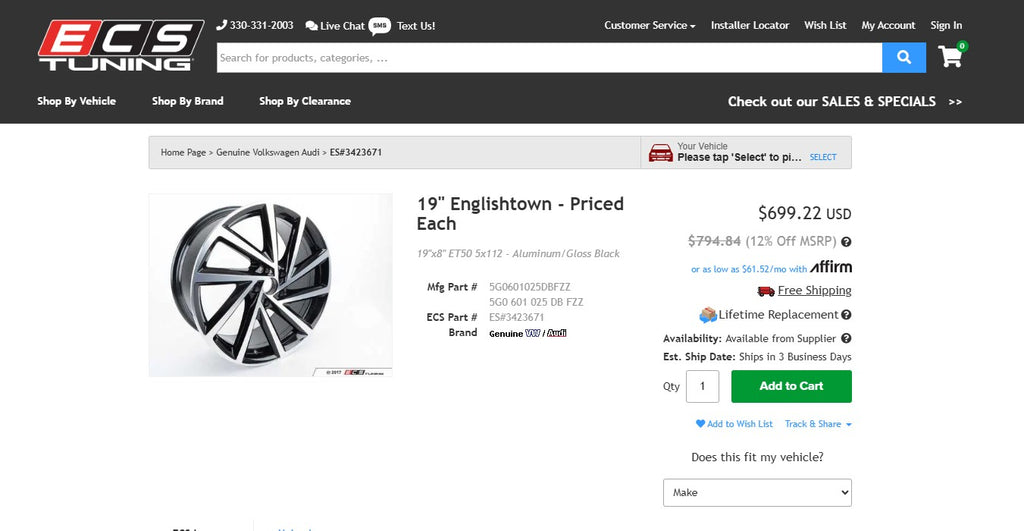Click the ES#3423671 breadcrumb text
This screenshot has height=531, width=1024.
point(356,152)
